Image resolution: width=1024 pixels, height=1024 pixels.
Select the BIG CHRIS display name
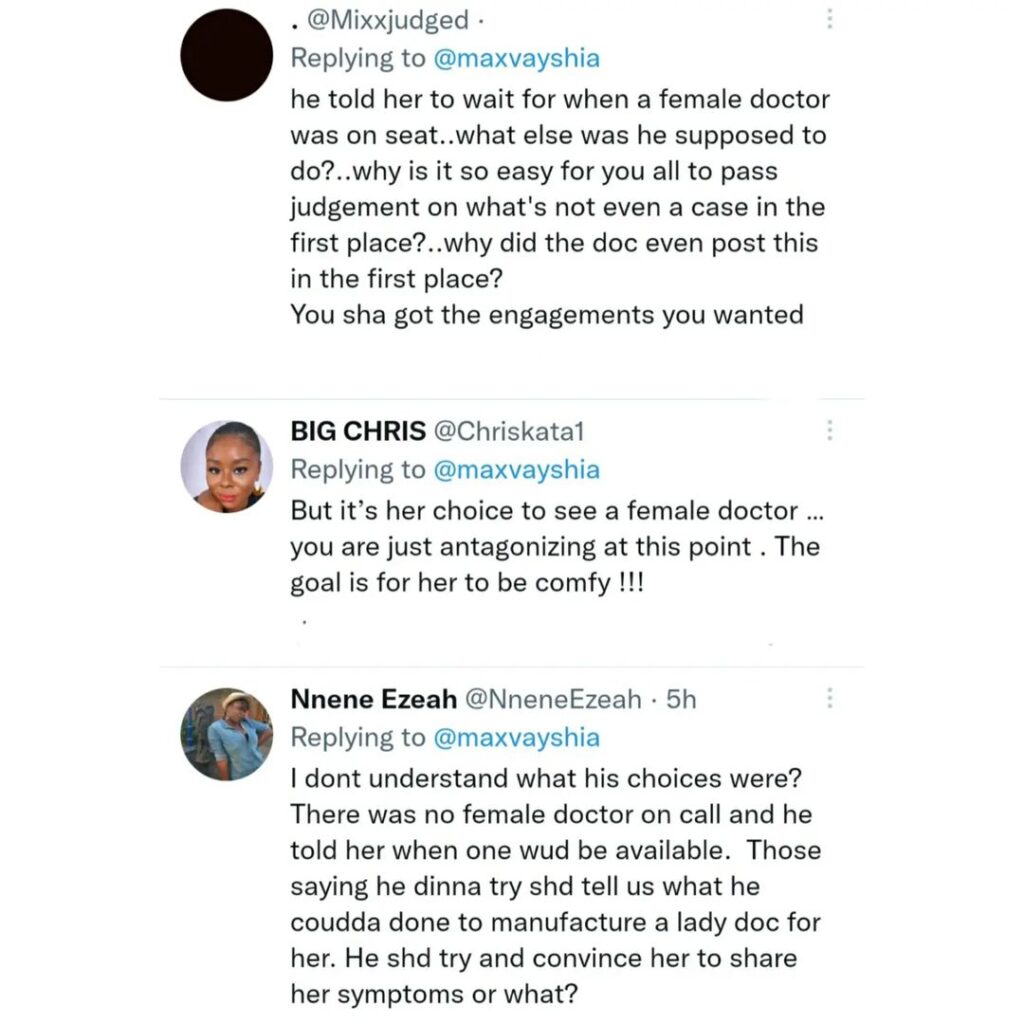(x=355, y=431)
